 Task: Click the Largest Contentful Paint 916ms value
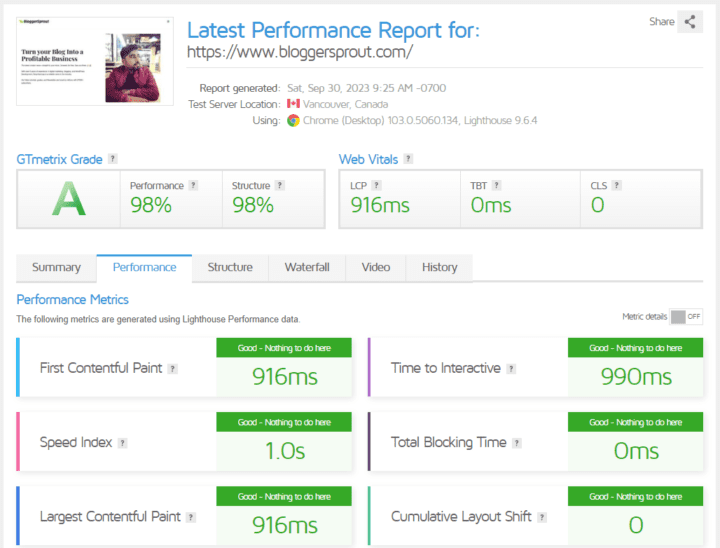[285, 525]
